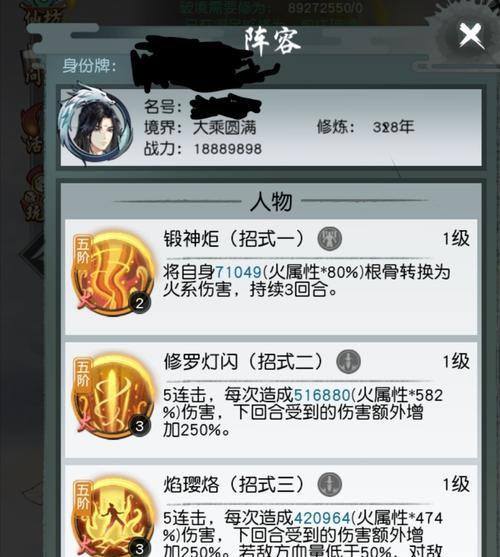Tap the blue value 71049 in skill text
This screenshot has width=500, height=557.
pyautogui.click(x=239, y=272)
